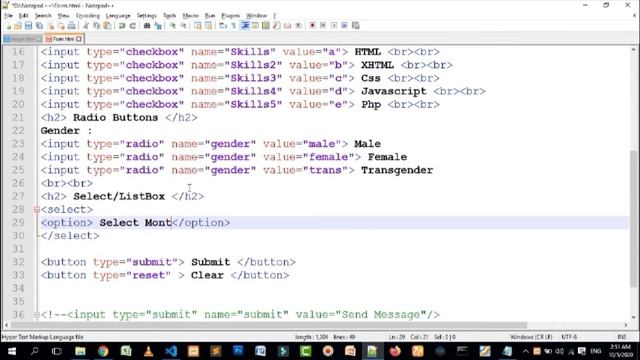
Task: Click the Save All toolbar icon
Action: tap(39, 26)
